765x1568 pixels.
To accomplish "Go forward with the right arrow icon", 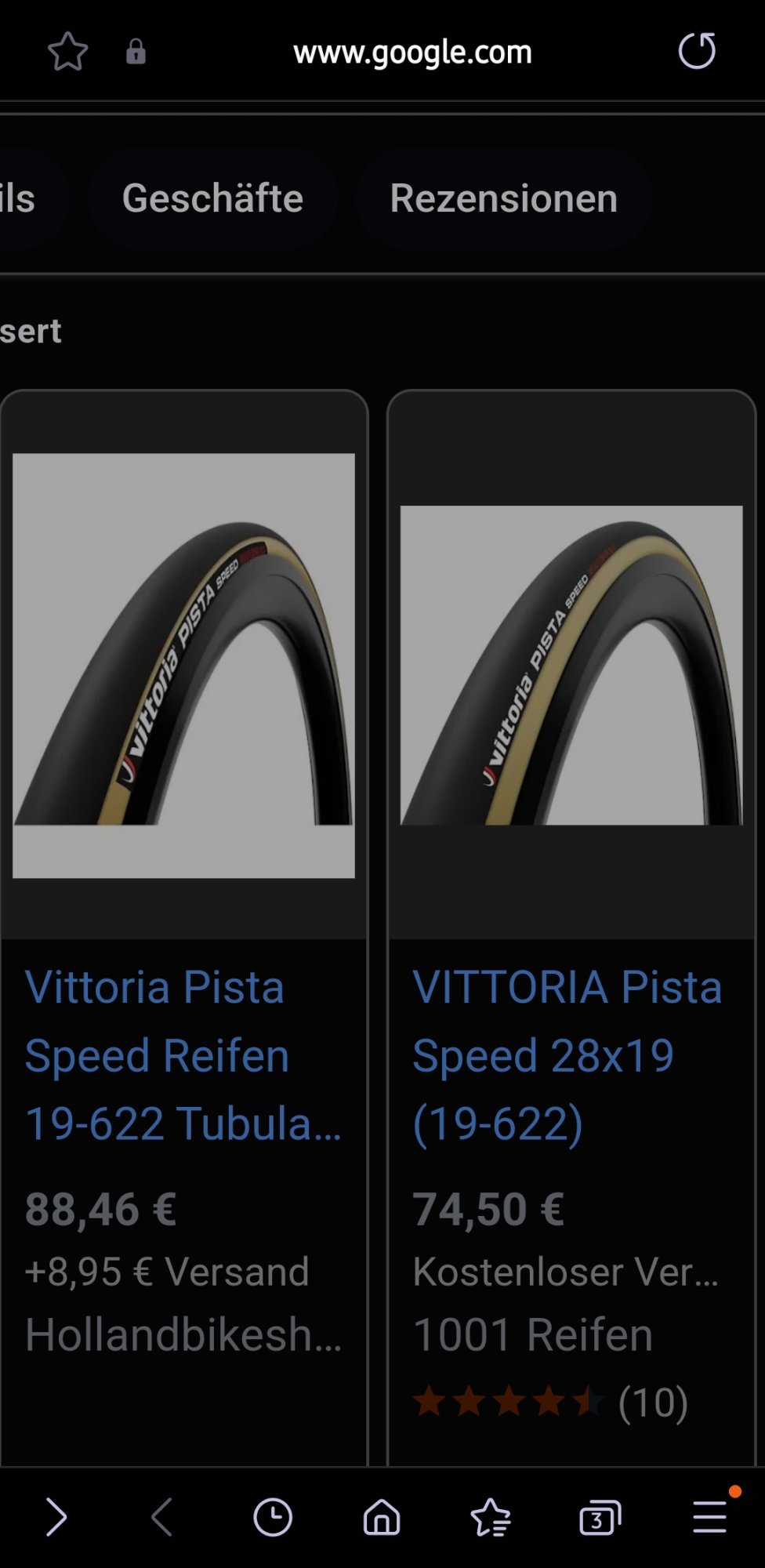I will pyautogui.click(x=56, y=1517).
